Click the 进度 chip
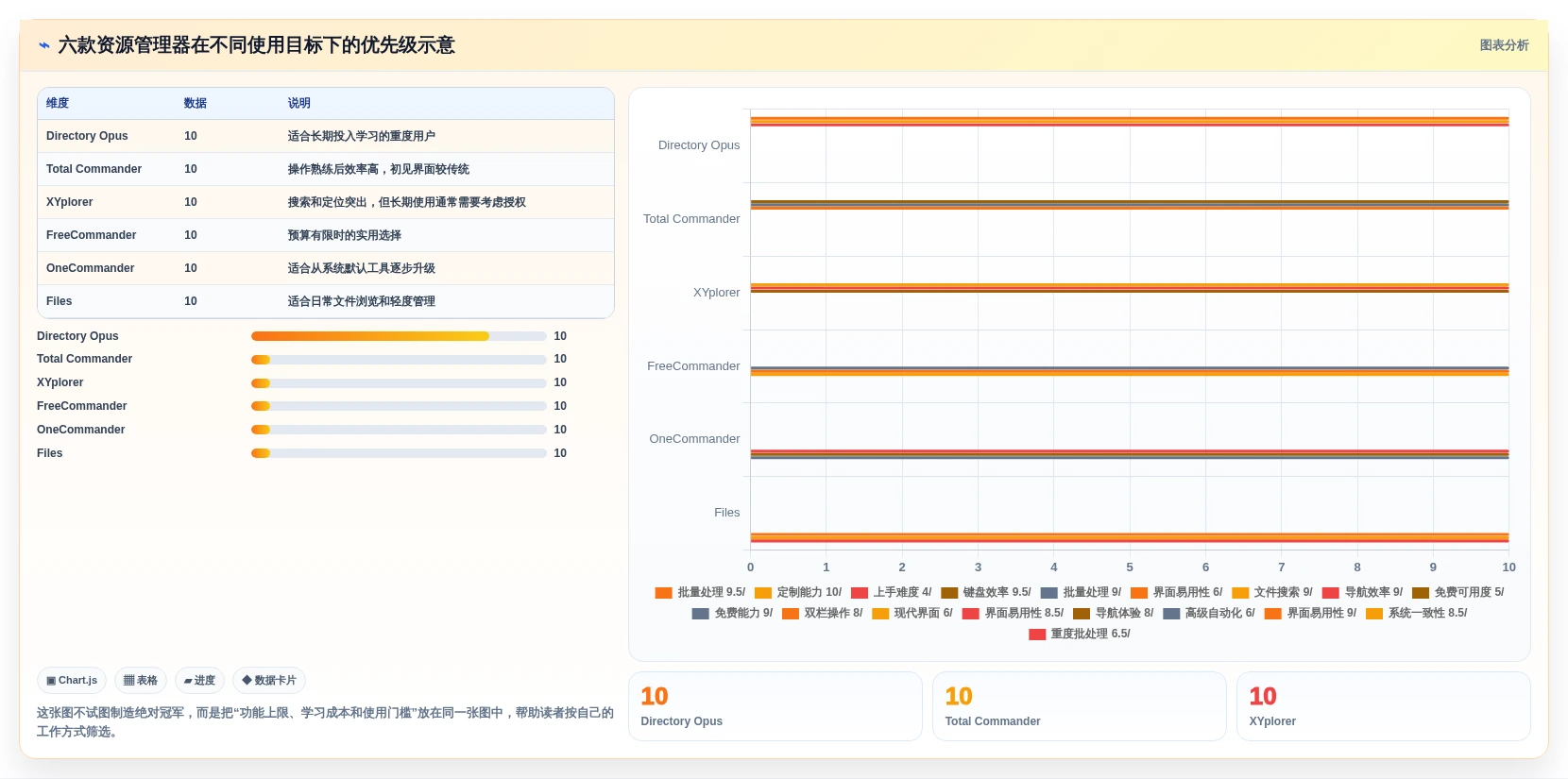This screenshot has width=1568, height=779. pyautogui.click(x=199, y=680)
